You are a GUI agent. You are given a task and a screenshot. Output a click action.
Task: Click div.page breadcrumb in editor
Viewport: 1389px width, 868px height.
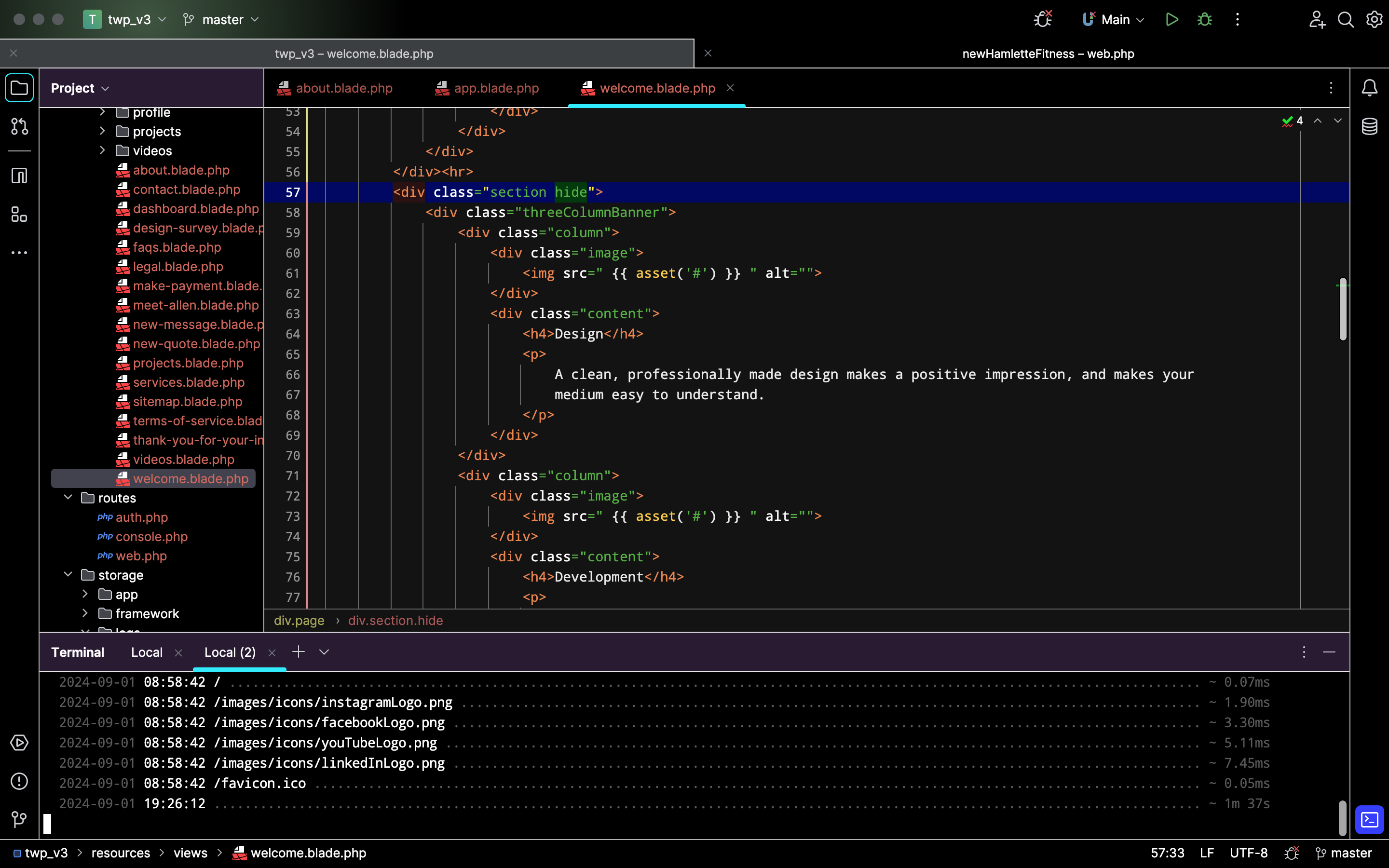pos(299,621)
